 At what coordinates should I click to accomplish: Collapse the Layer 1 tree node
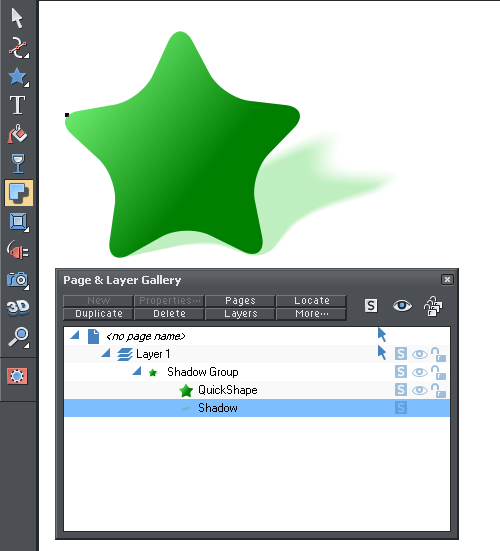point(106,353)
